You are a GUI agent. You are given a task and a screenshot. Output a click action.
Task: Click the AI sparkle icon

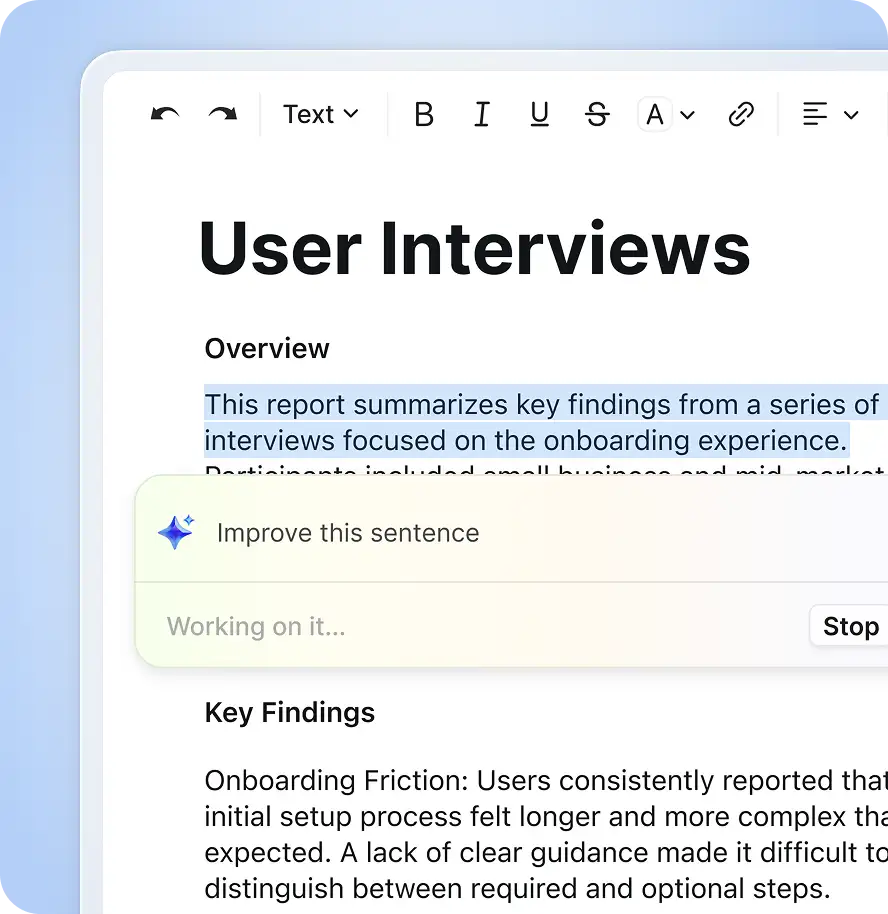coord(176,533)
